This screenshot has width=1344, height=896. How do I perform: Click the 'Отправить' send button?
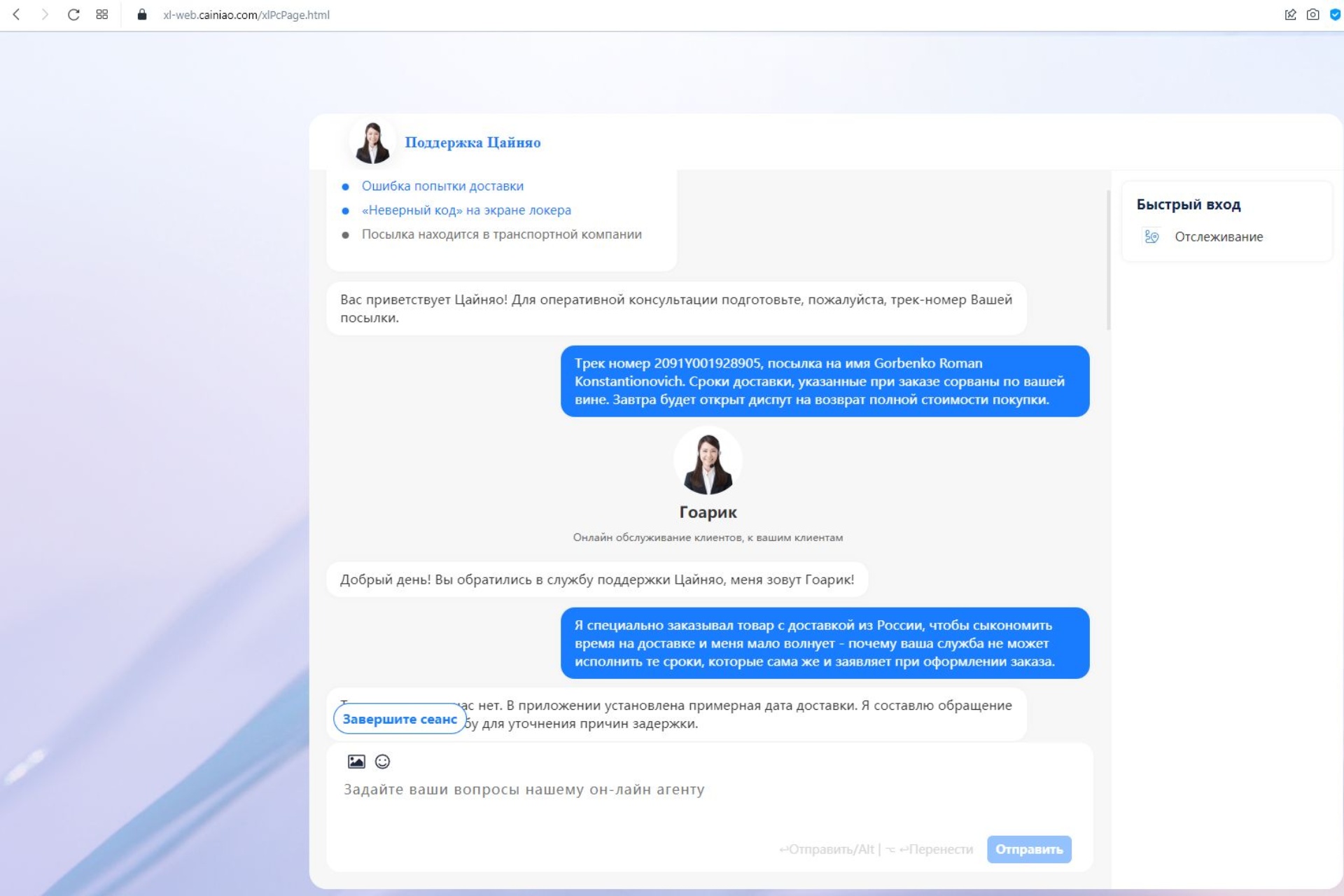point(1029,849)
